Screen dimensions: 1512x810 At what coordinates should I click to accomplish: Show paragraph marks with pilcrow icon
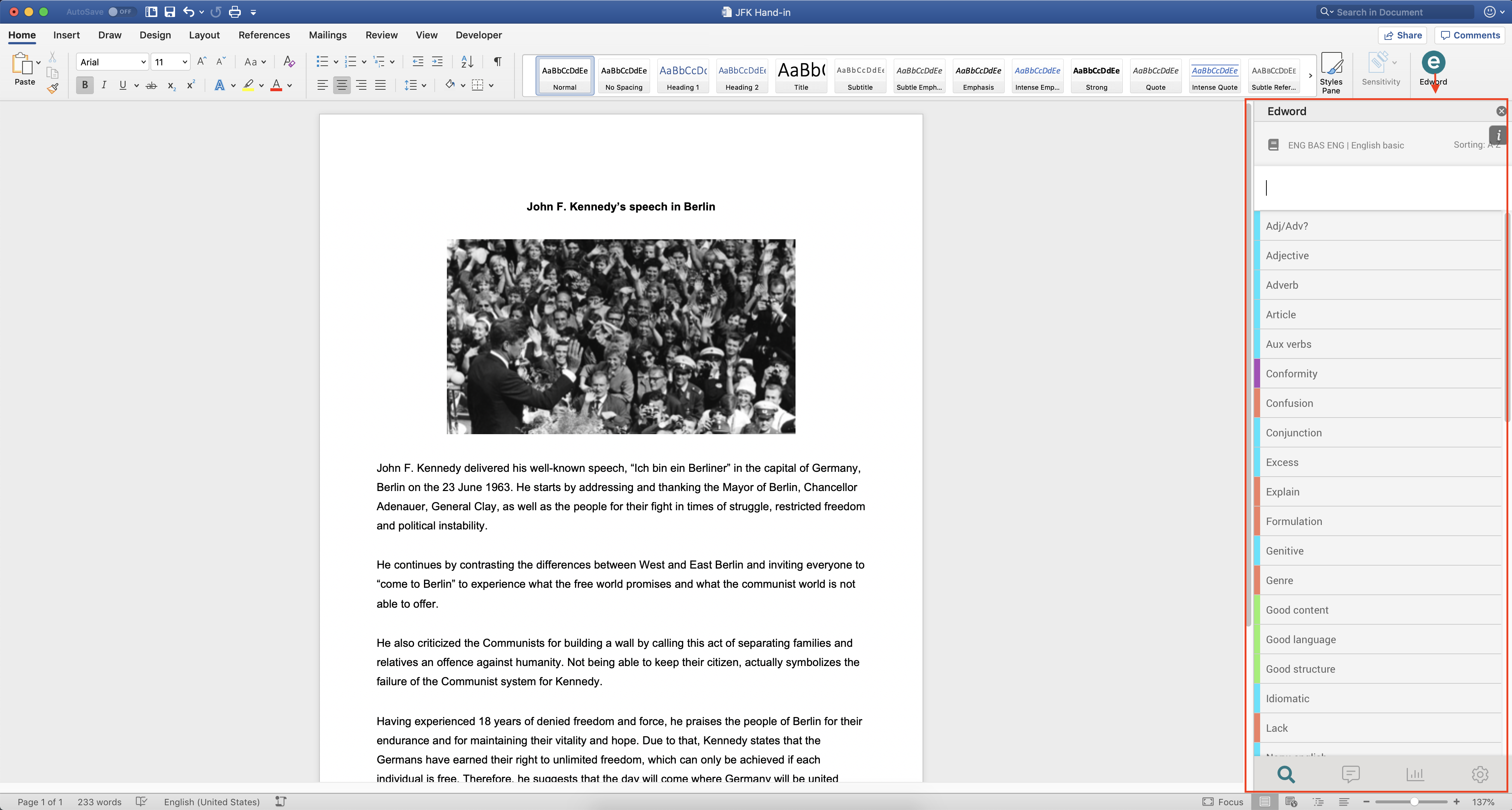(x=497, y=62)
